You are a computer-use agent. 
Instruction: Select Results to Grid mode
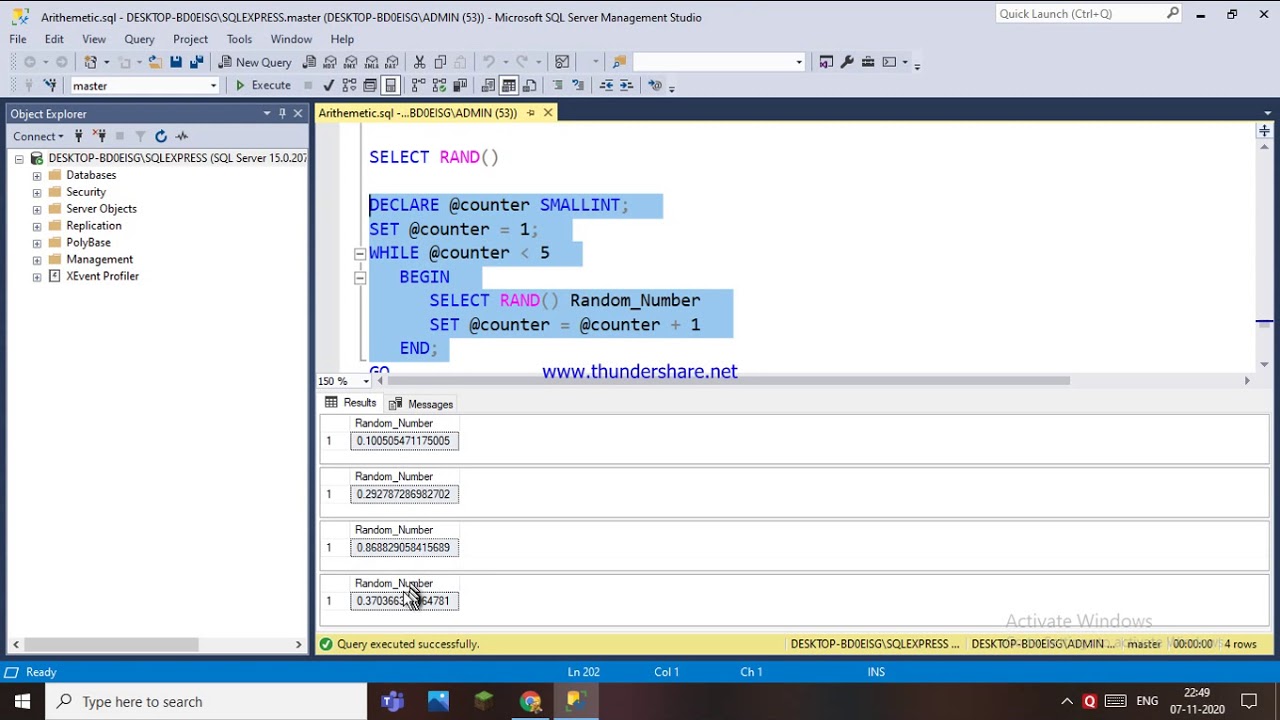(x=509, y=85)
